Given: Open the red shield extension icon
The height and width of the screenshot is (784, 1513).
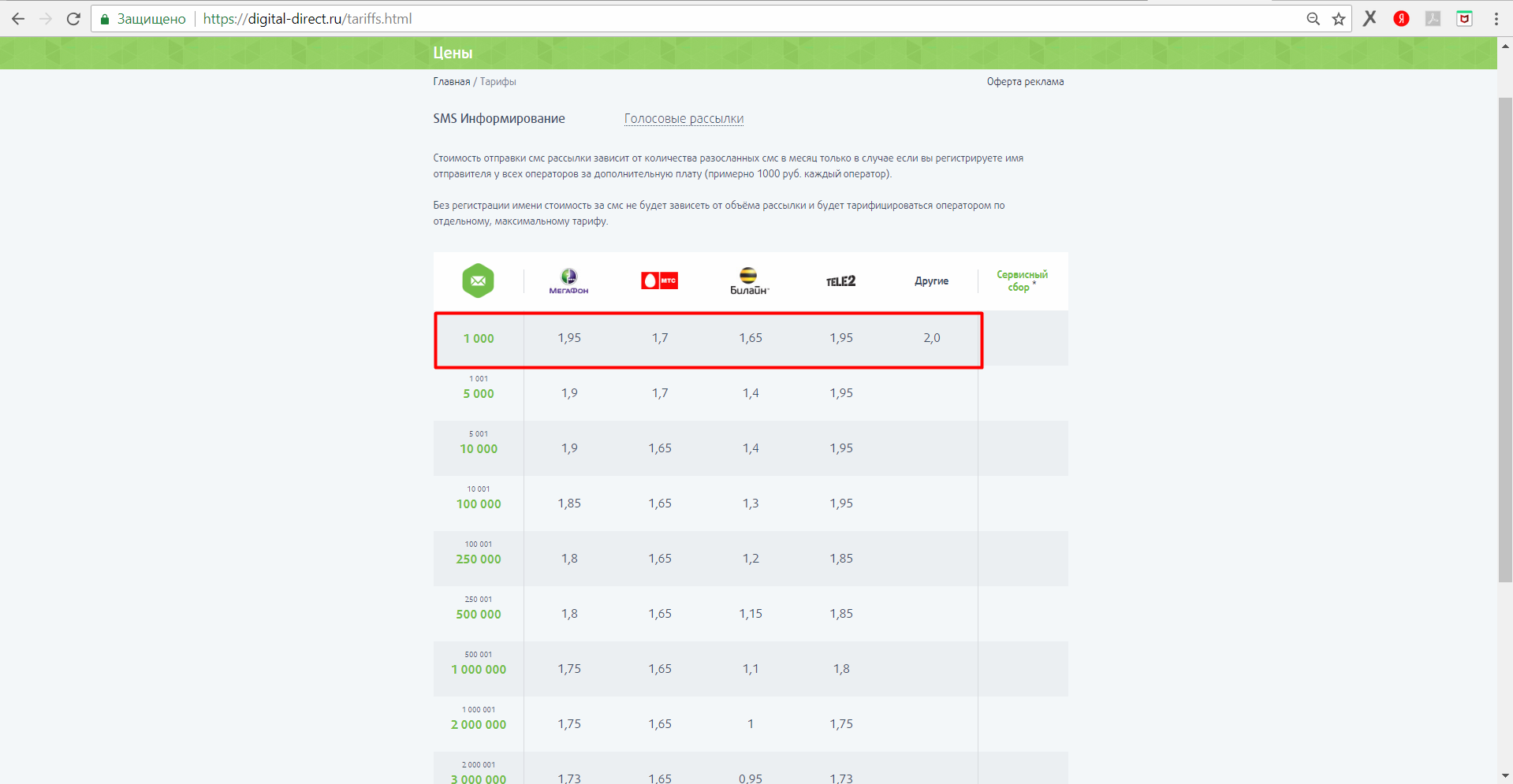Looking at the screenshot, I should pyautogui.click(x=1464, y=19).
